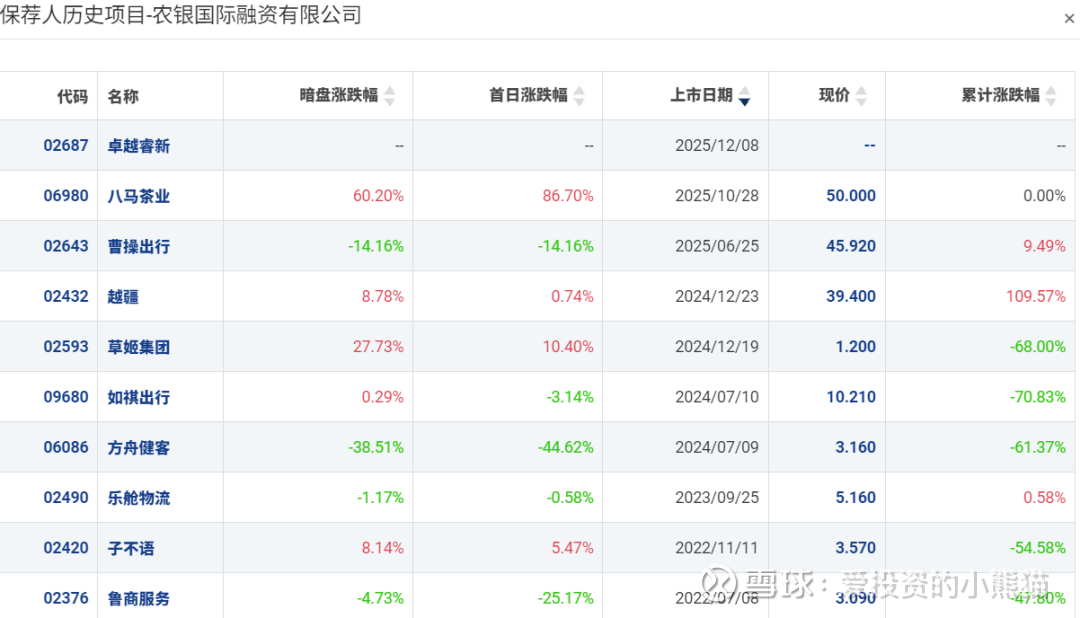
Task: Select cumulative change 109.57%
Action: click(1036, 296)
